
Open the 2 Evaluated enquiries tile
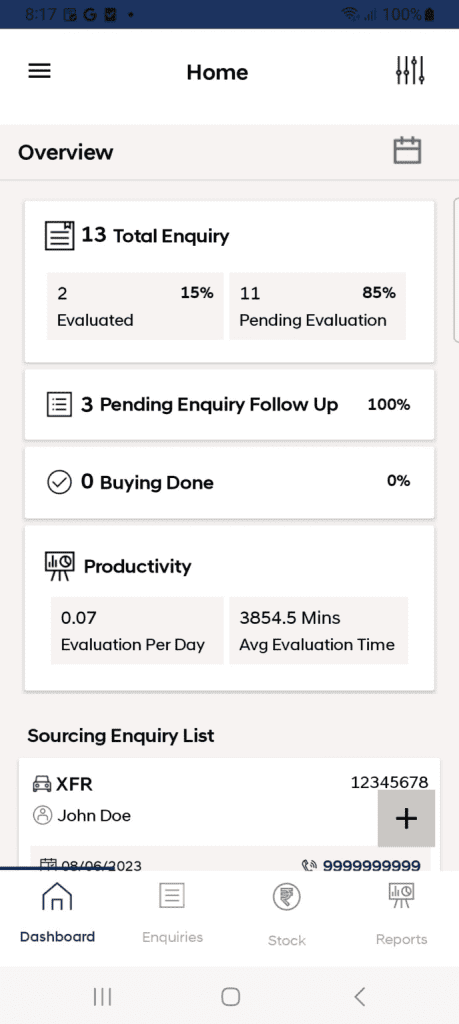click(x=135, y=306)
